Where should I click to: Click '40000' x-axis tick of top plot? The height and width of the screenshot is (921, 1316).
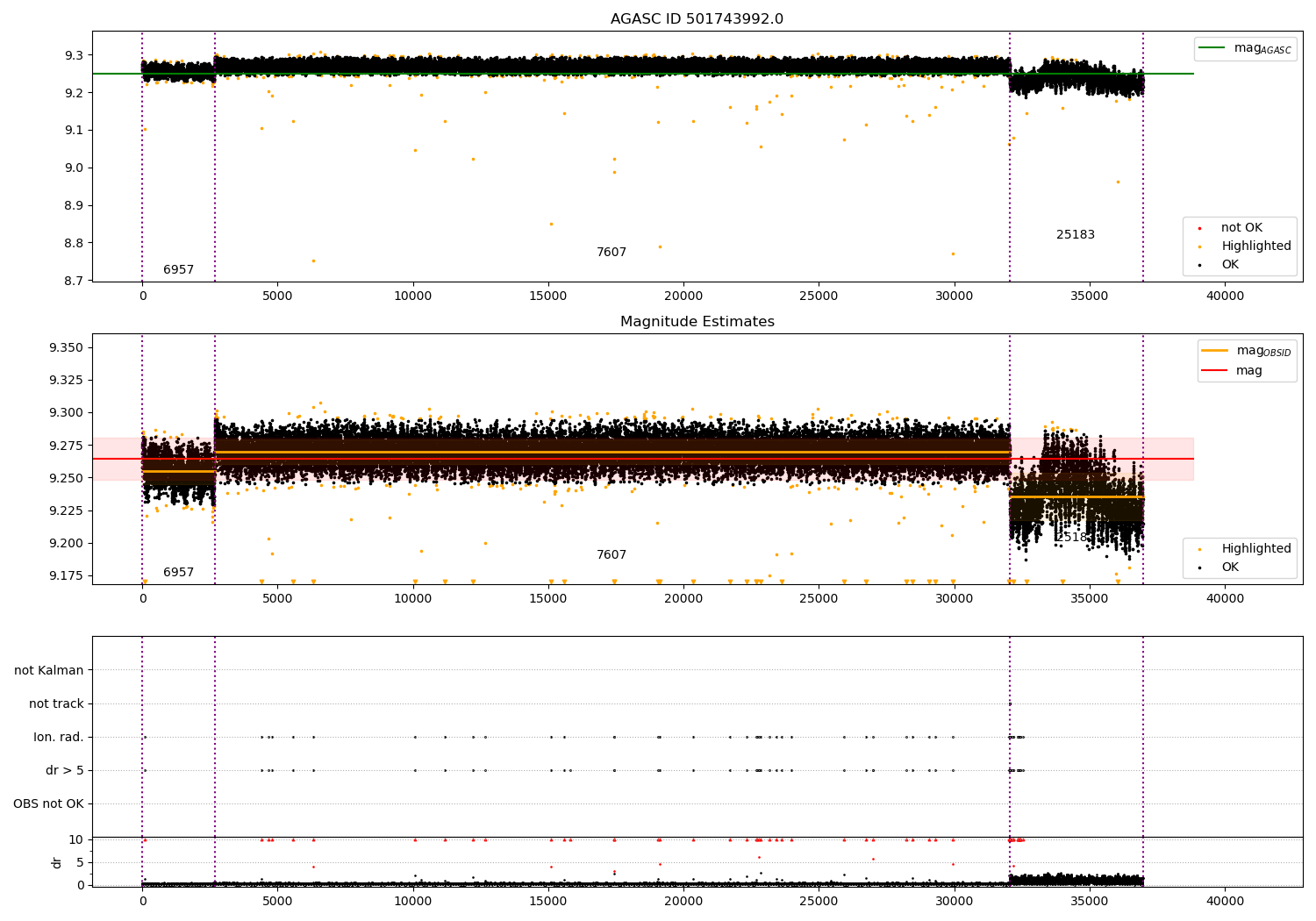(x=1225, y=296)
